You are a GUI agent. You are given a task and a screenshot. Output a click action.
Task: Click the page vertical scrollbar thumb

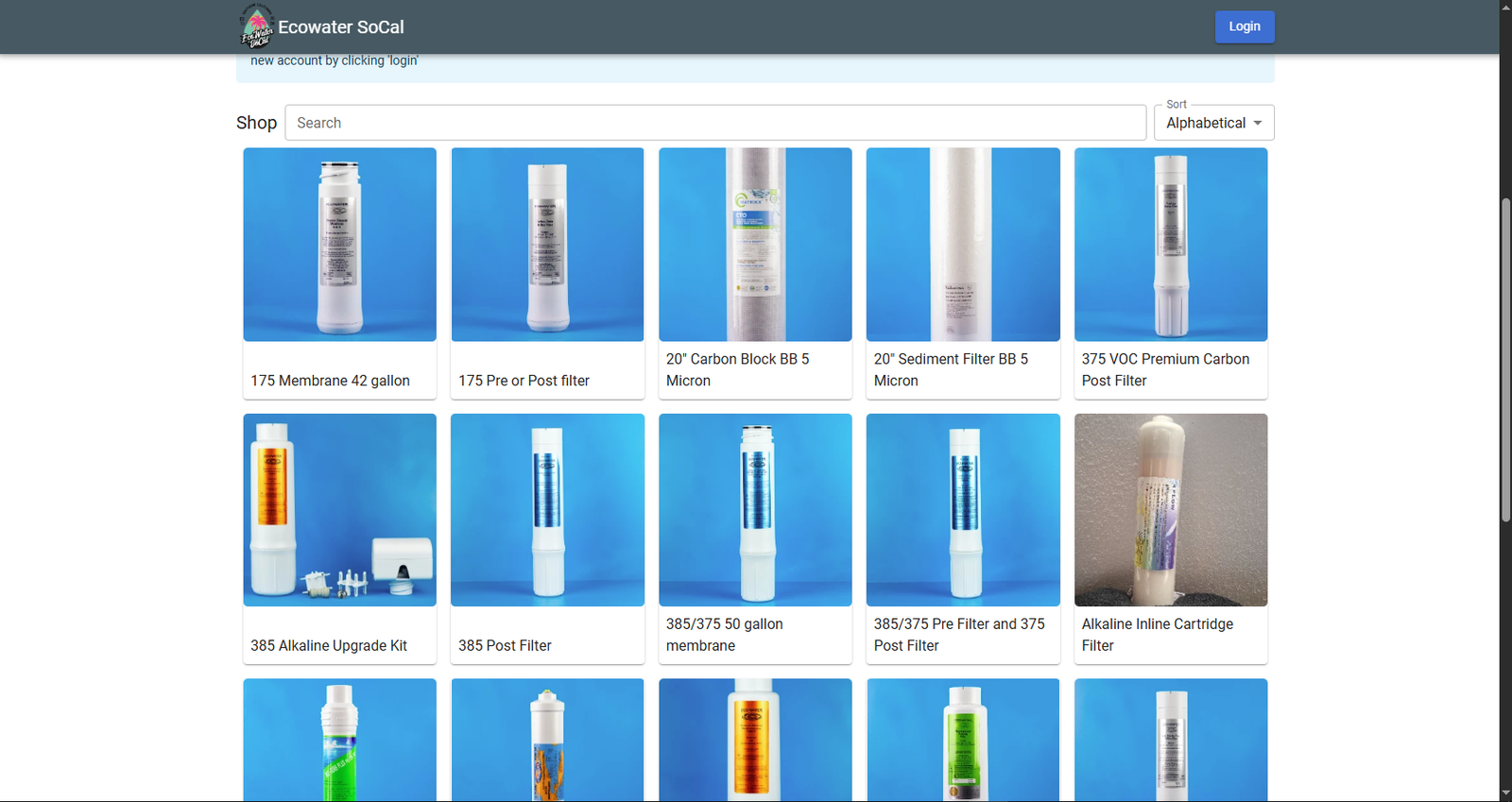(1505, 359)
